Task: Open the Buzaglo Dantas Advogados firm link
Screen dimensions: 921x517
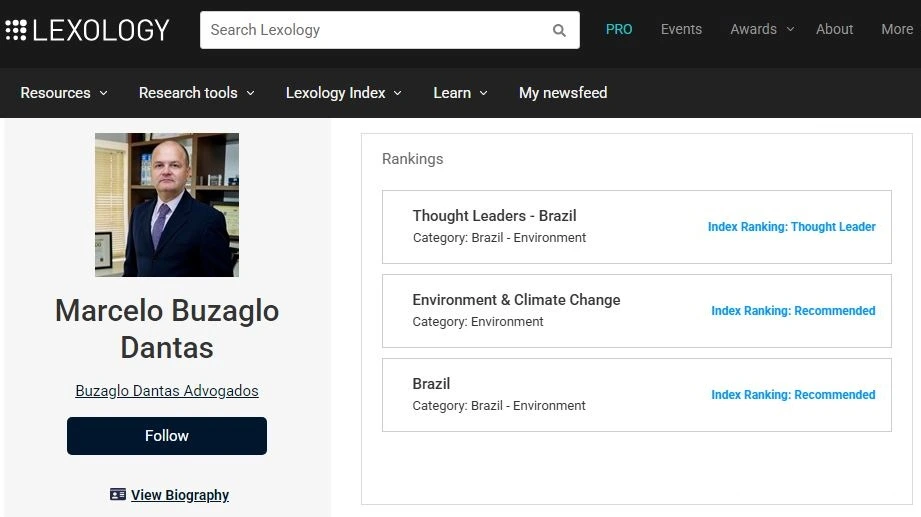Action: coord(167,391)
